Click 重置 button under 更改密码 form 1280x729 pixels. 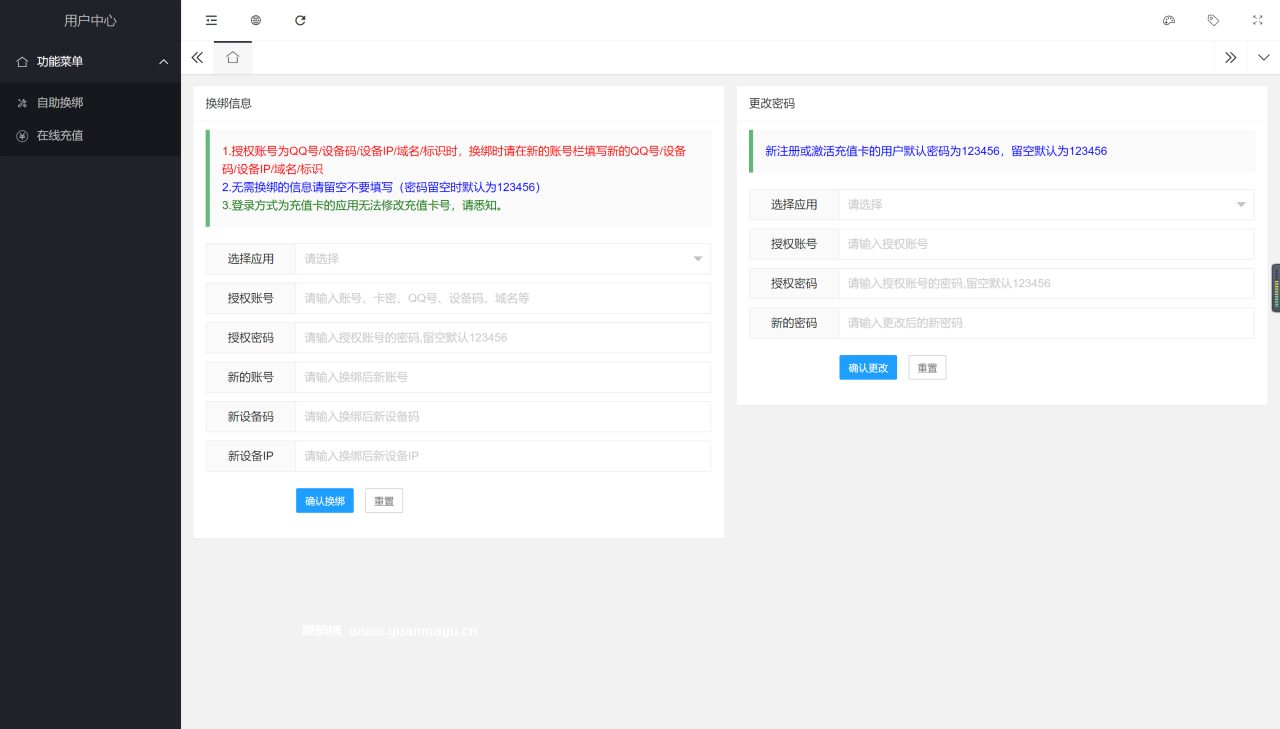(927, 367)
